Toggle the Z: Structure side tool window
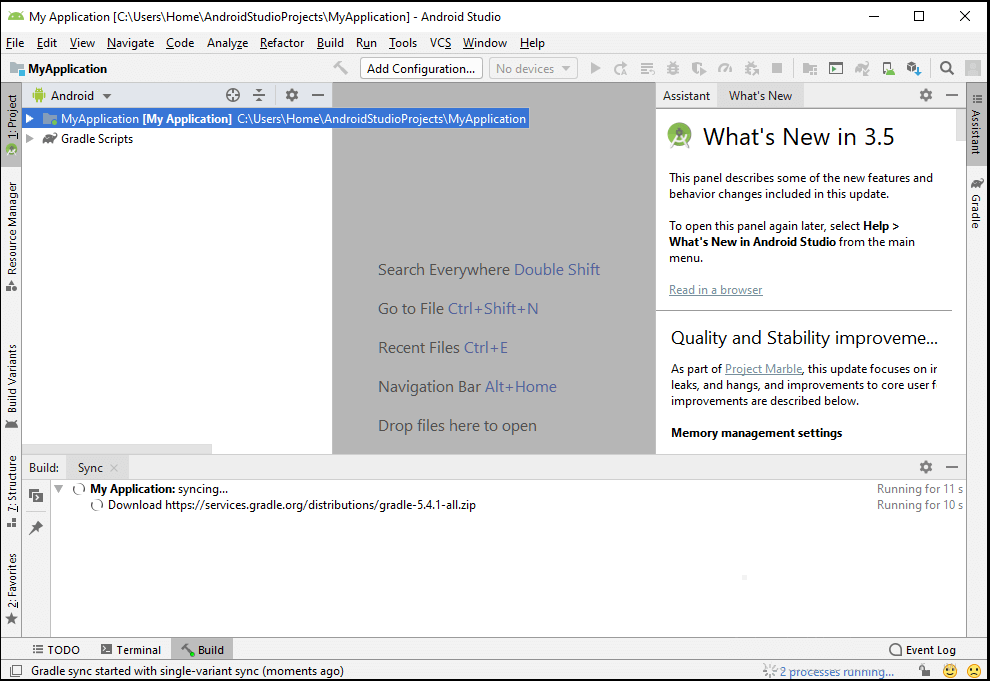The height and width of the screenshot is (681, 990). click(x=11, y=492)
